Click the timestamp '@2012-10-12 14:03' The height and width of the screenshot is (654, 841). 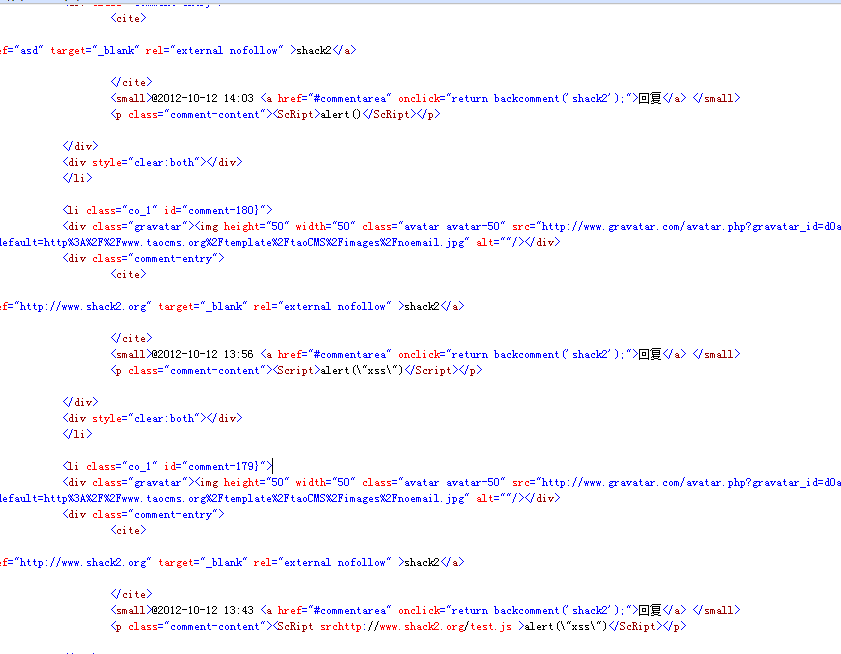[x=202, y=98]
